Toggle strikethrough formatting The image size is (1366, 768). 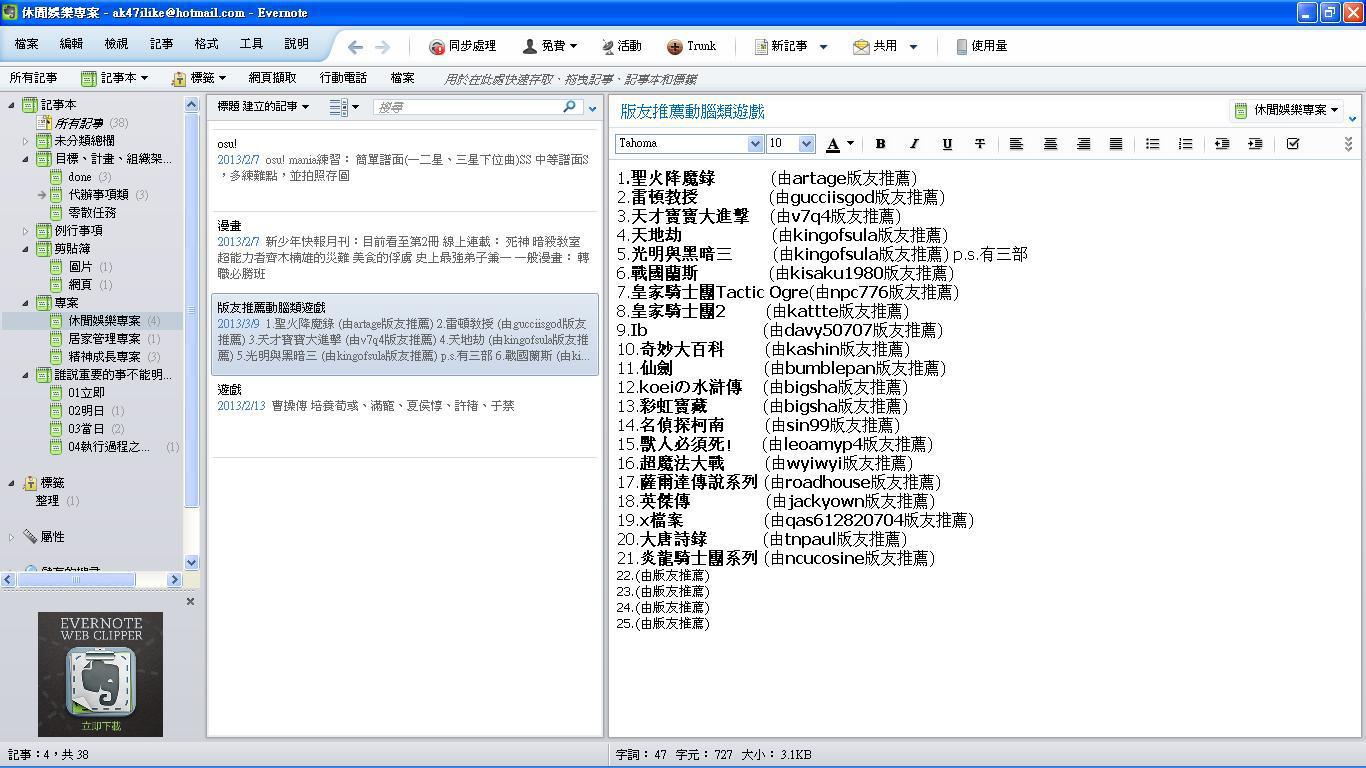(x=979, y=144)
